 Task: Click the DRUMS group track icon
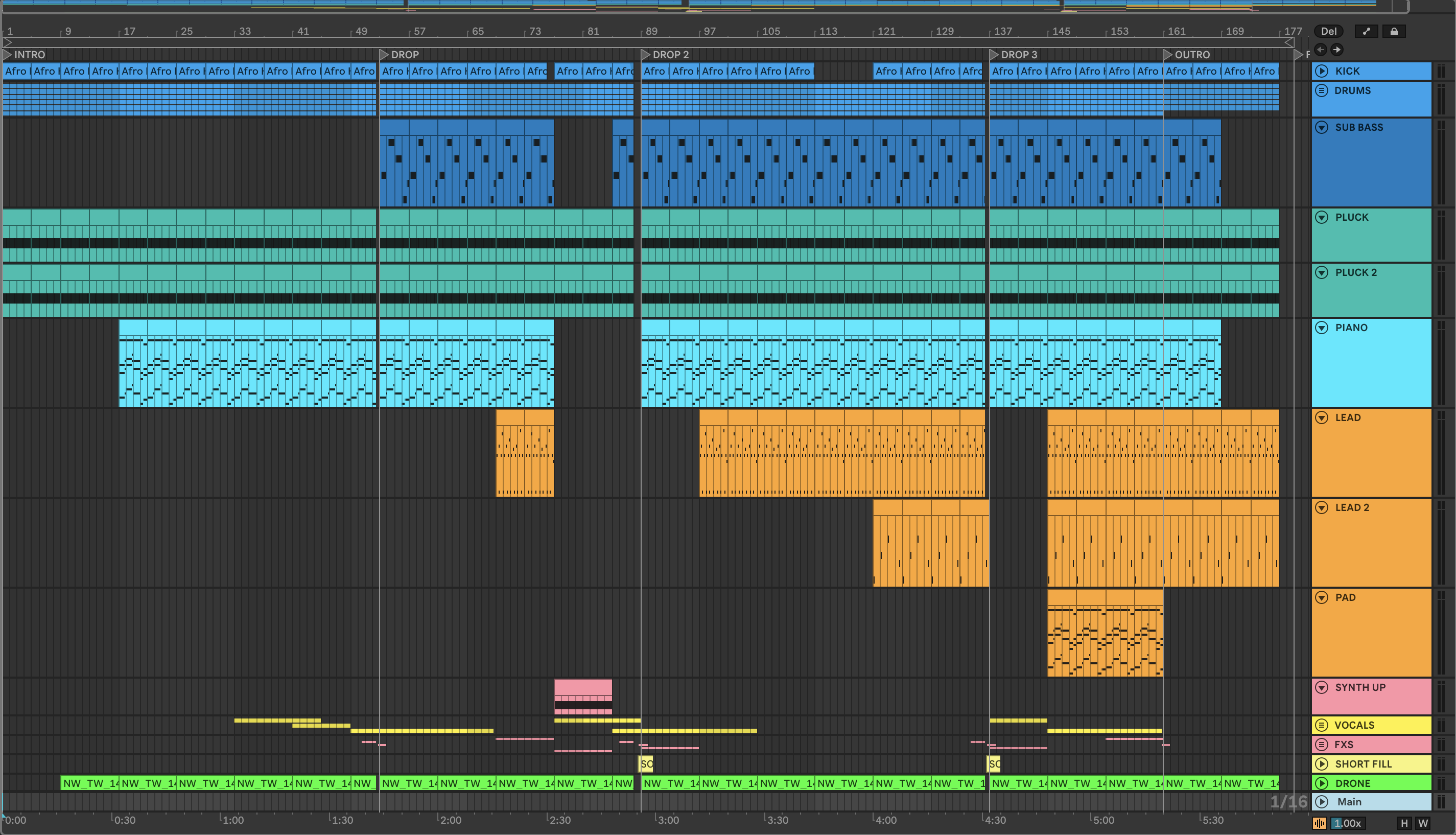click(x=1322, y=90)
